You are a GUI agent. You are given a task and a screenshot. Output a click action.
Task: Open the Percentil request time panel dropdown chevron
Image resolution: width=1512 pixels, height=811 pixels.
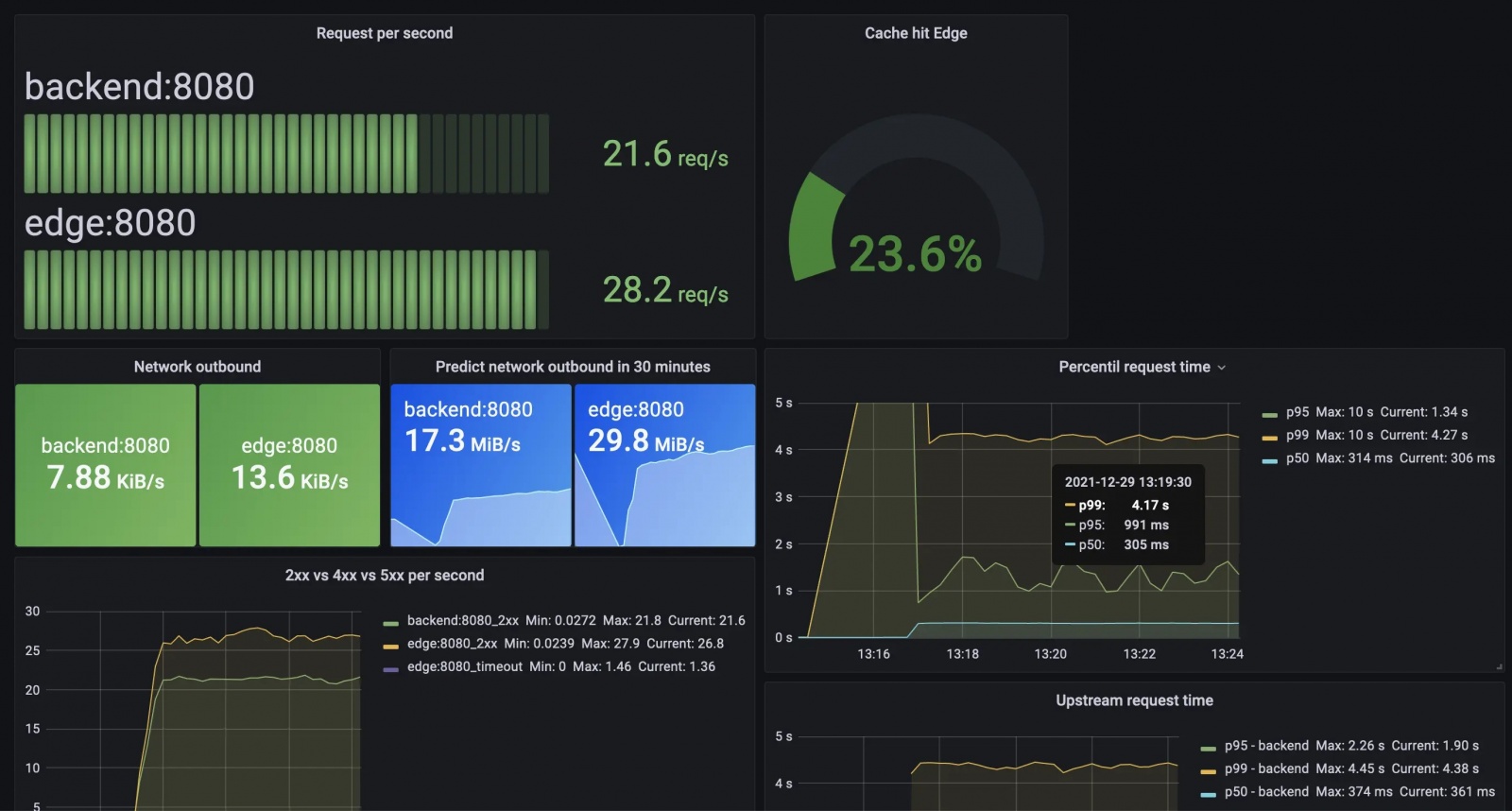click(x=1221, y=368)
